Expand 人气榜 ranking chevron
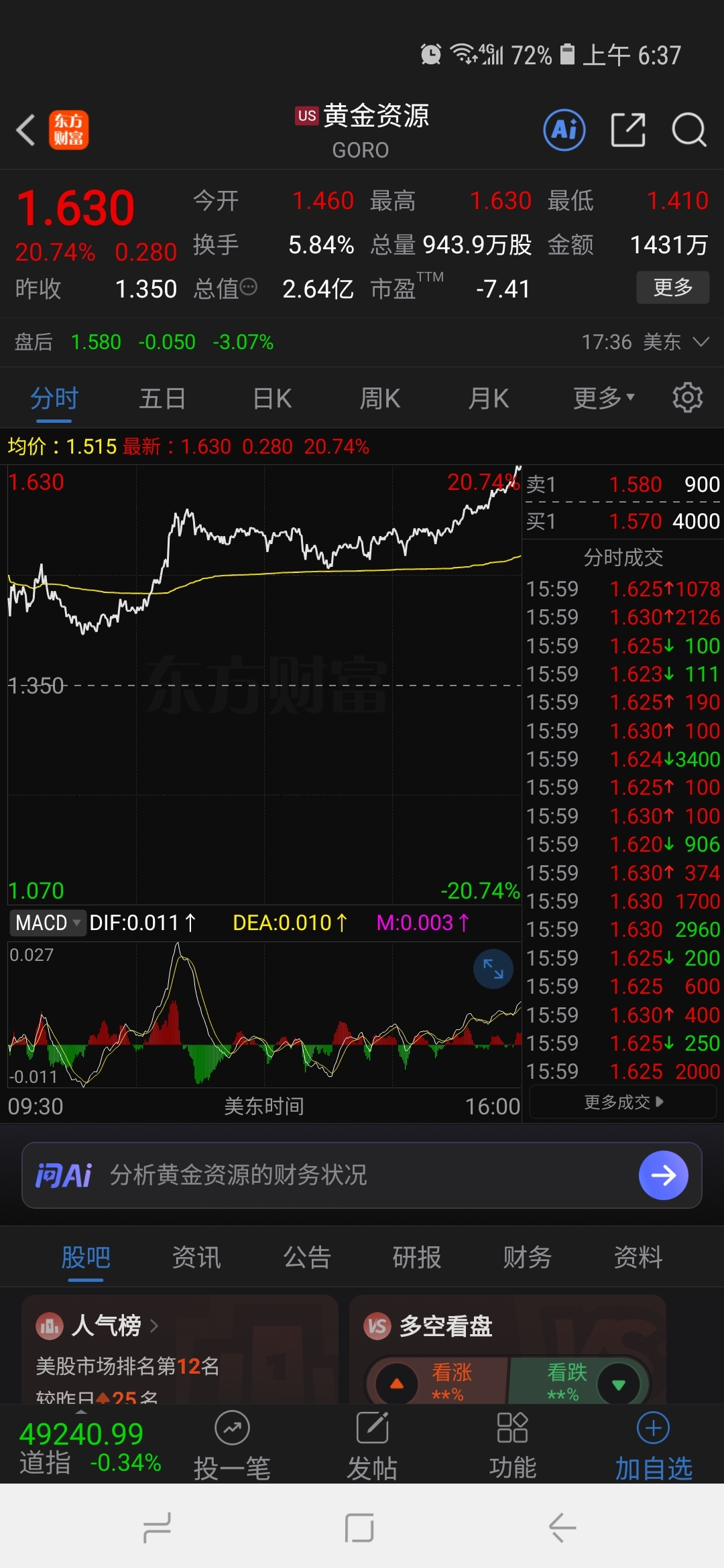This screenshot has height=1568, width=724. (x=154, y=1325)
